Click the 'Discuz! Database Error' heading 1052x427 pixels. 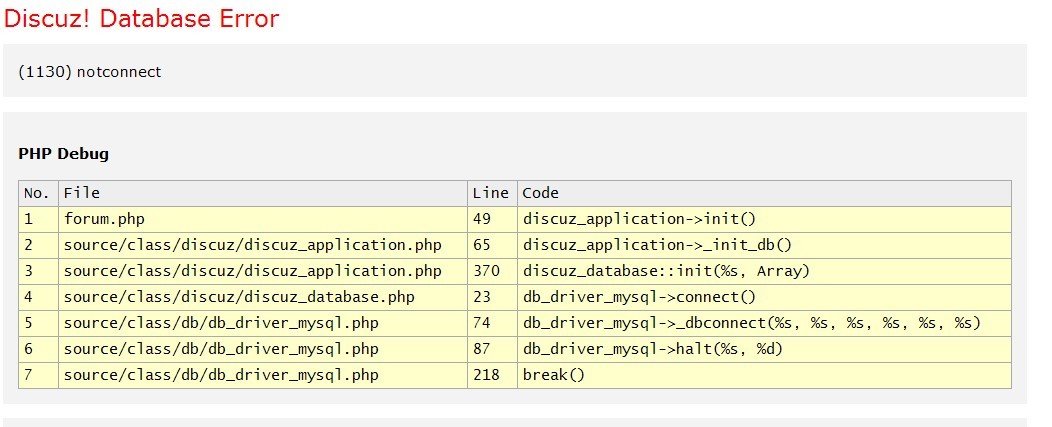click(141, 19)
